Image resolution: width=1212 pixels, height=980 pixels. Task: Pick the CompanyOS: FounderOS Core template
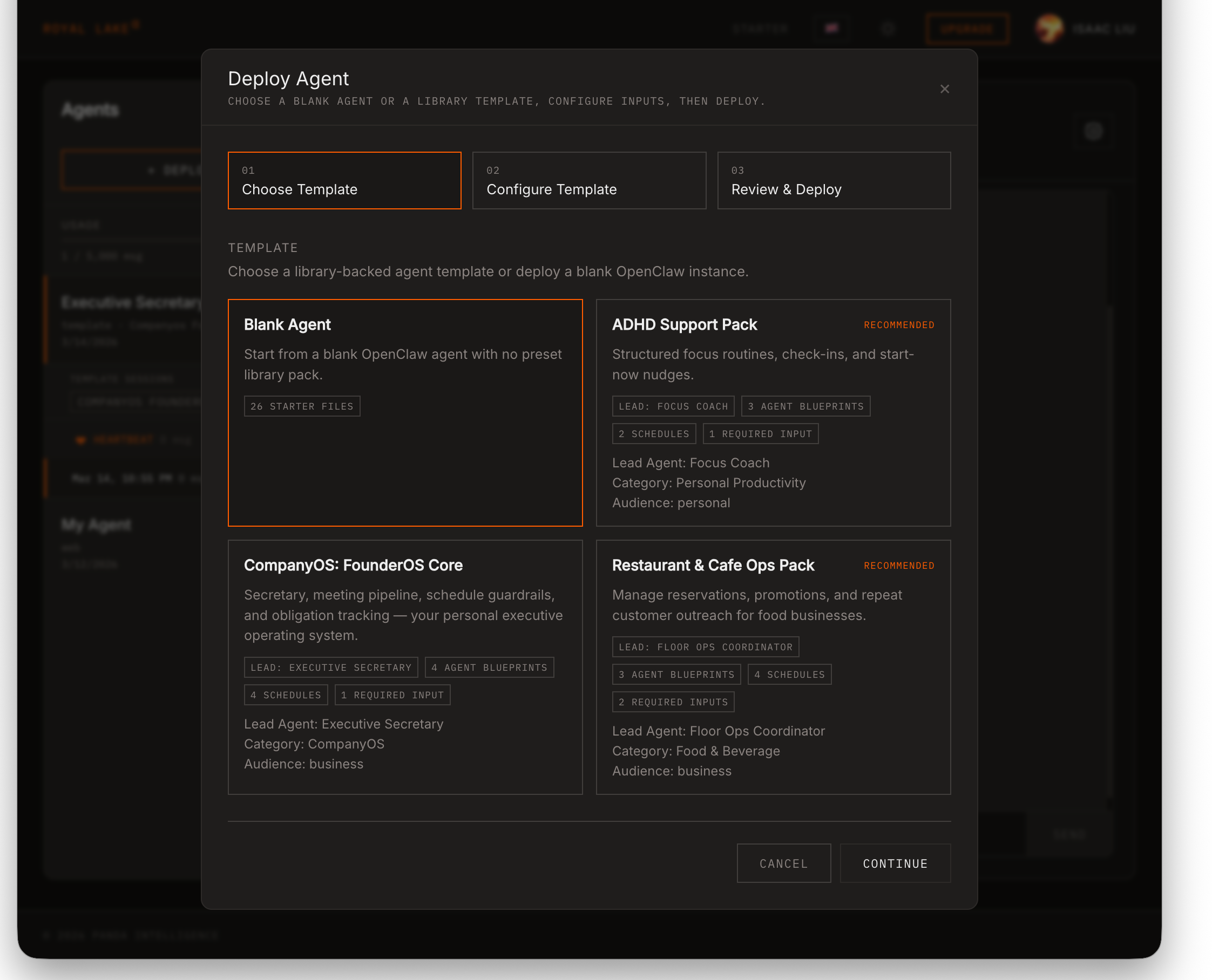404,666
